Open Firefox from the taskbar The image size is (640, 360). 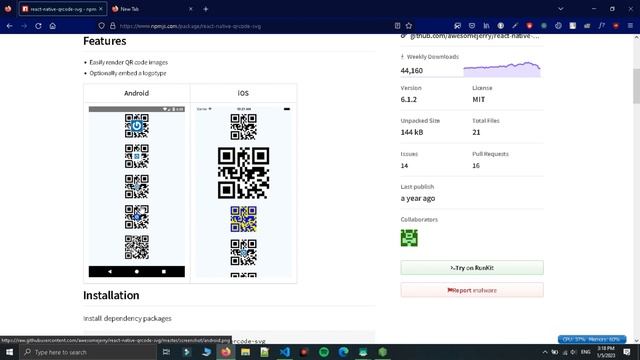(226, 352)
